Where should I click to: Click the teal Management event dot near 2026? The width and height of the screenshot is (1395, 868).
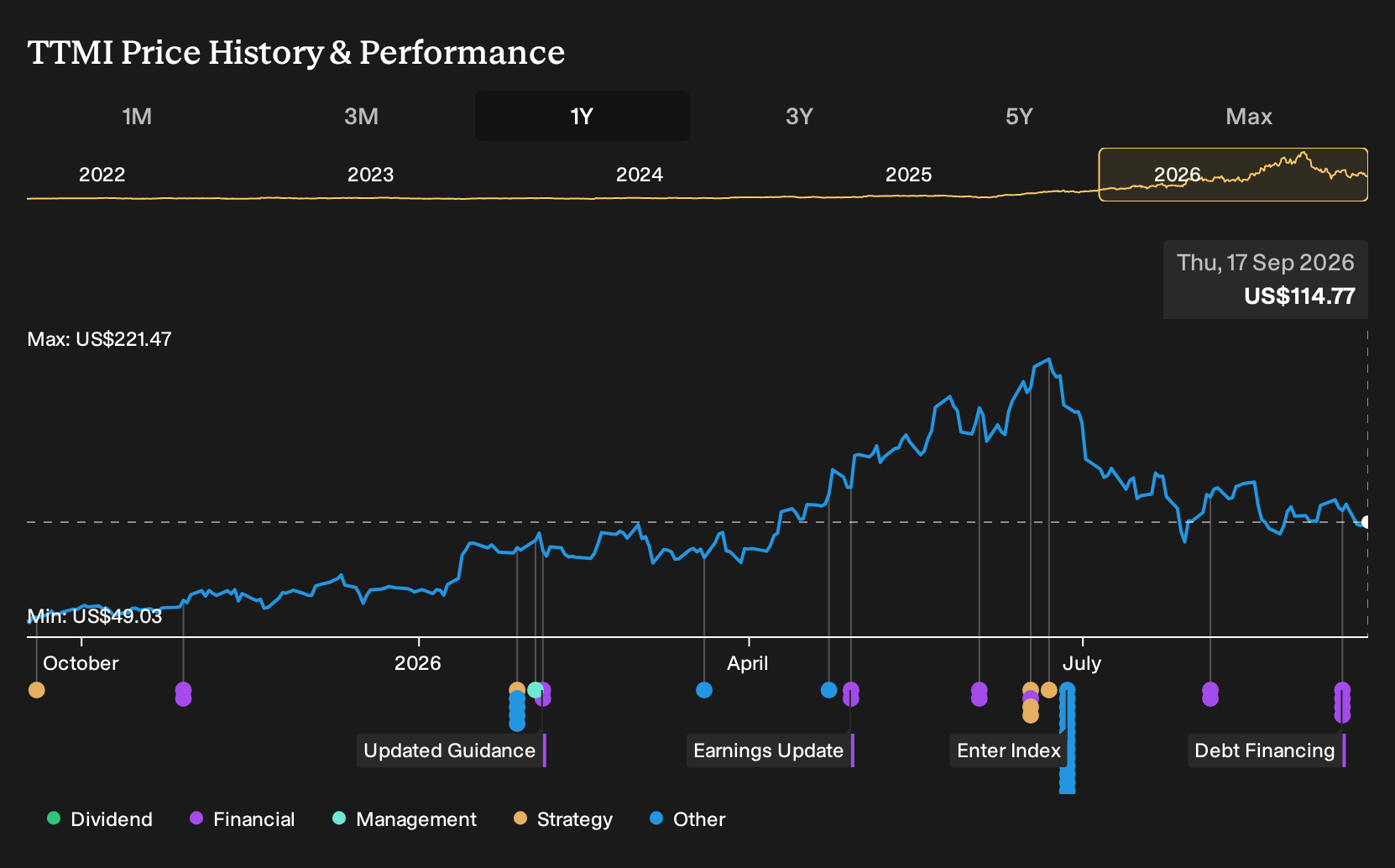(535, 690)
